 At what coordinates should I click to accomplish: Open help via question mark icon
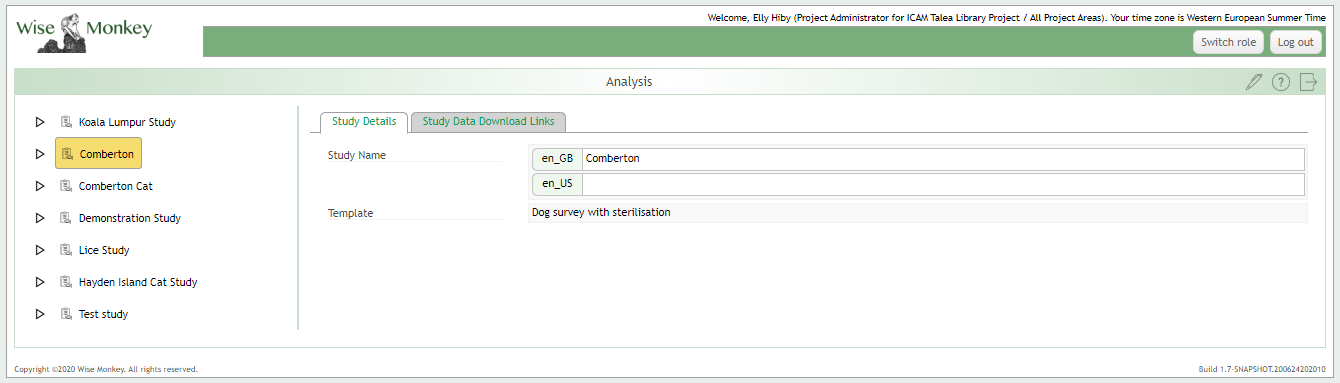point(1281,82)
